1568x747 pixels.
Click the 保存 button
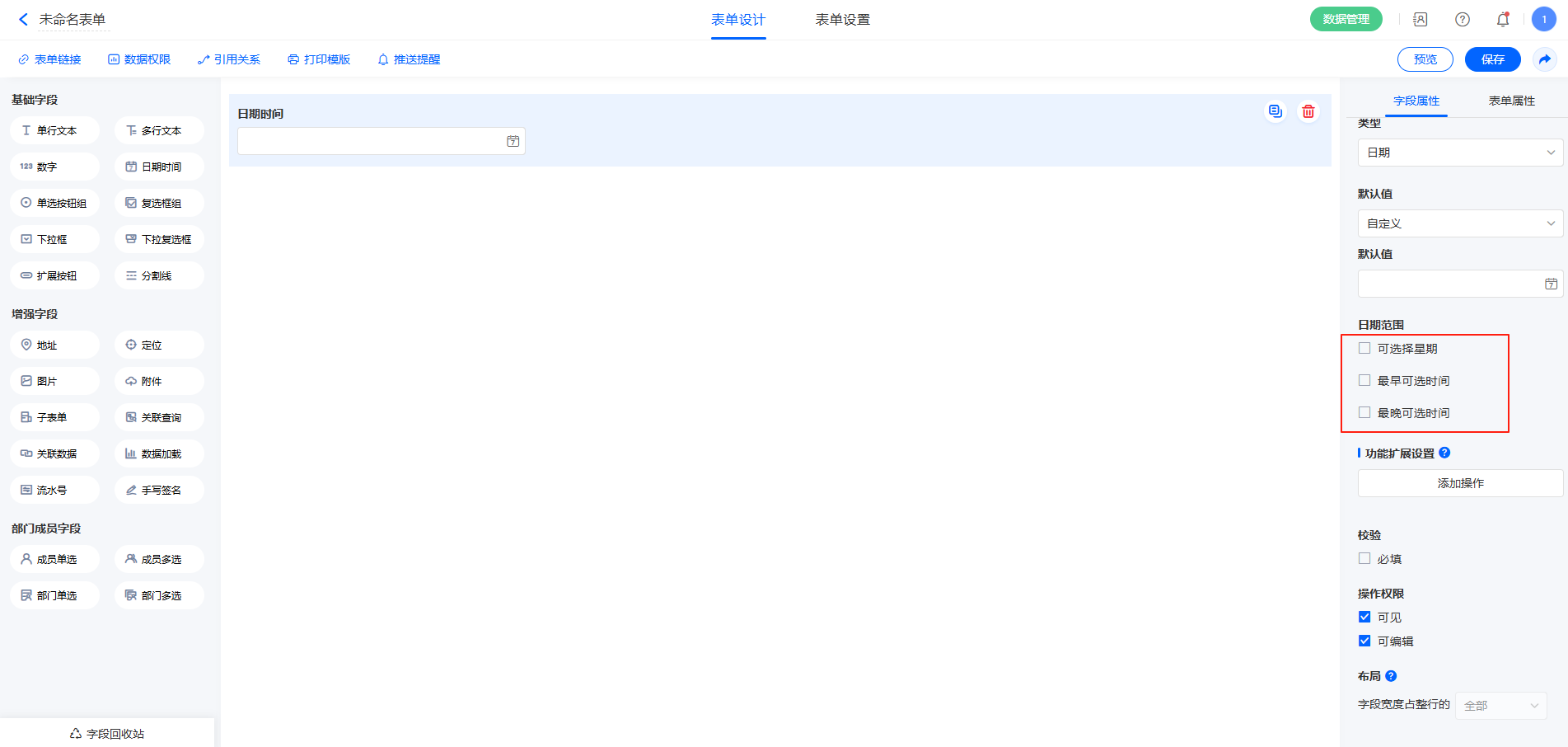1492,59
